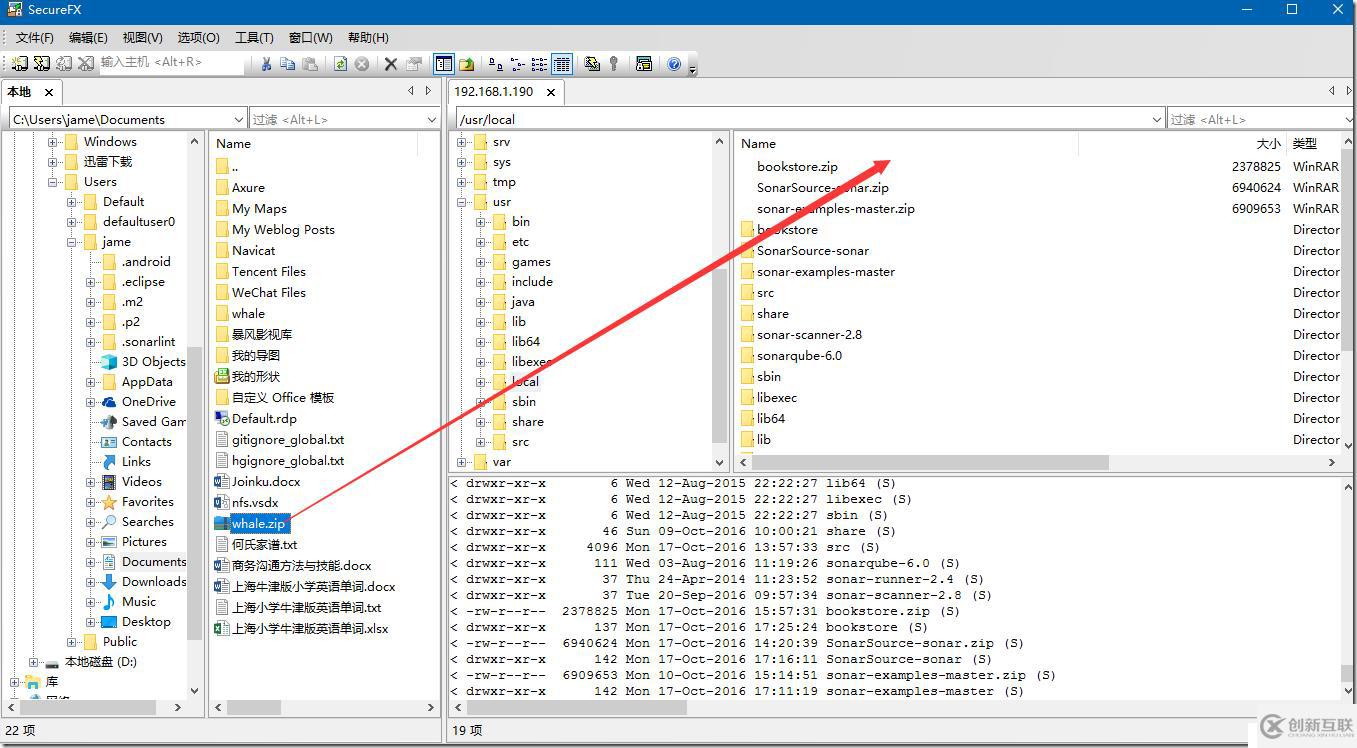Expand the Windows folder tree node
1357x748 pixels.
pos(53,142)
